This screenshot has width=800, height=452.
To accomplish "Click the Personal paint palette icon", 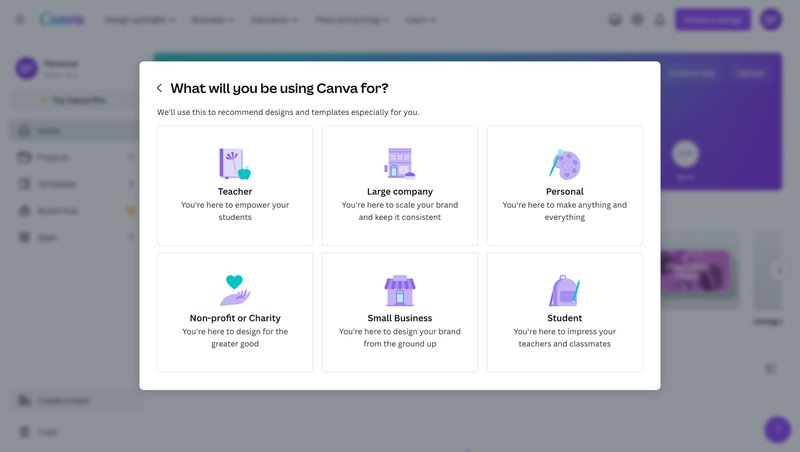I will coord(564,163).
